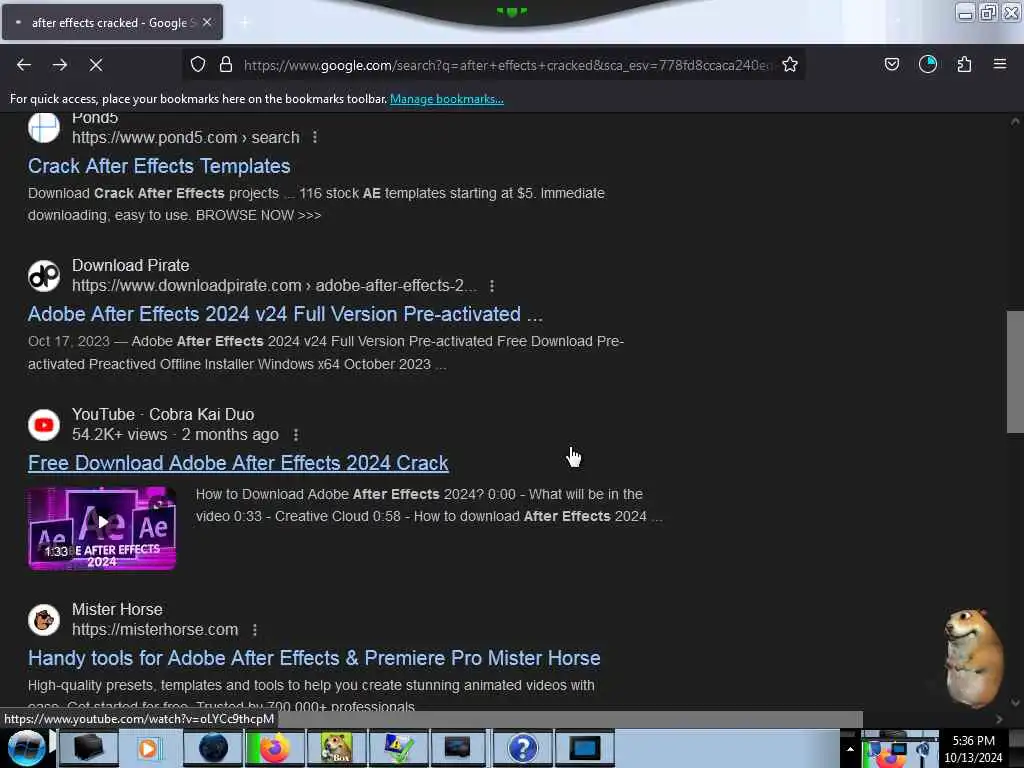The height and width of the screenshot is (768, 1024).
Task: Open Crack After Effects Templates result
Action: click(159, 166)
